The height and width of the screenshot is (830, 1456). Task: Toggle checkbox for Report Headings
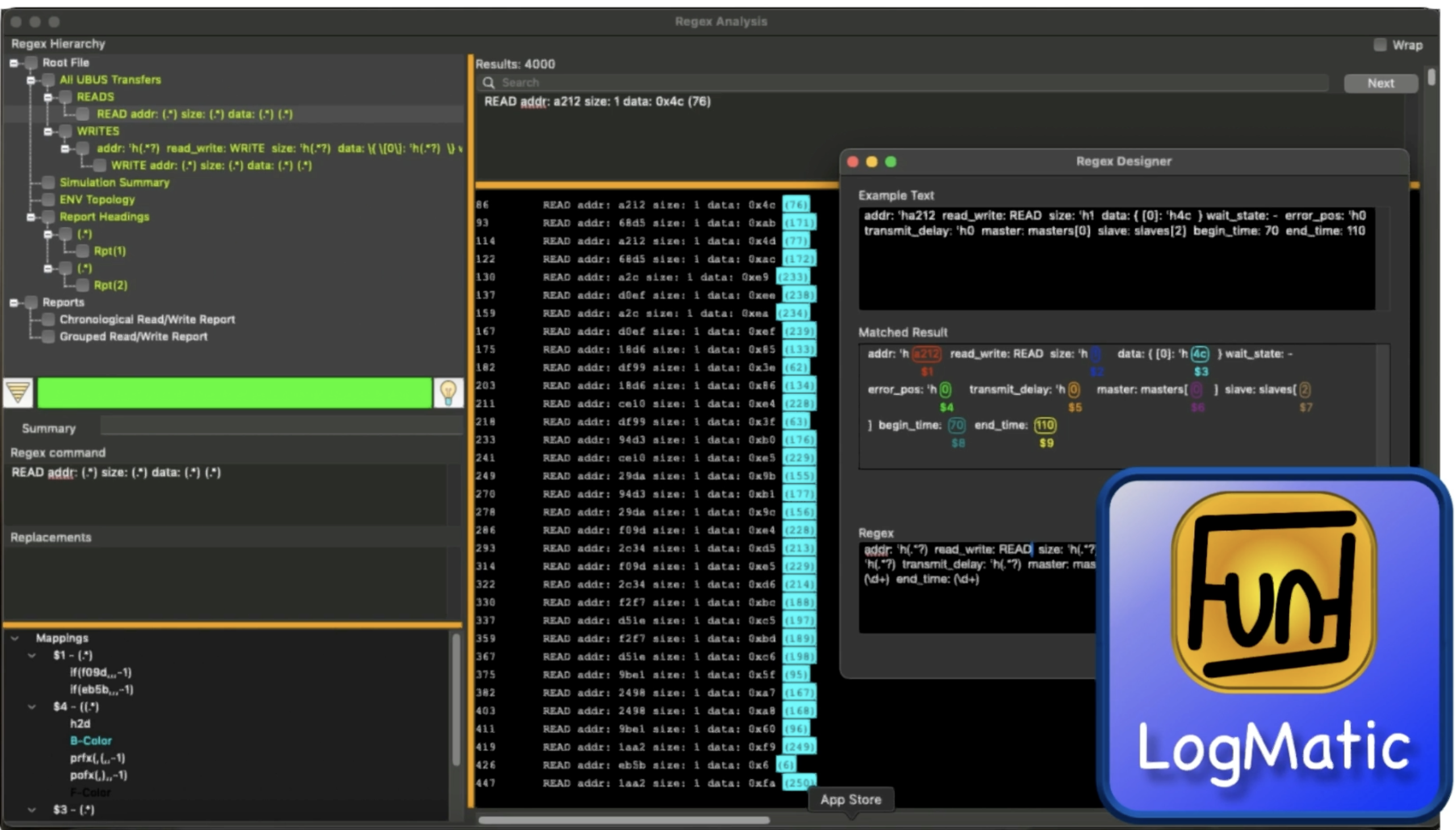(48, 217)
